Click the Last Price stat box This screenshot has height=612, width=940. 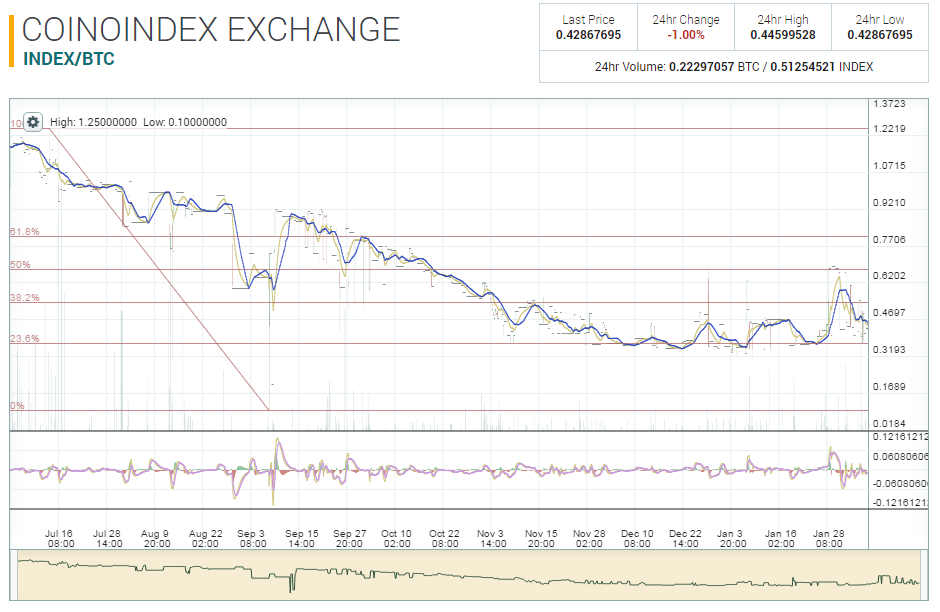588,27
